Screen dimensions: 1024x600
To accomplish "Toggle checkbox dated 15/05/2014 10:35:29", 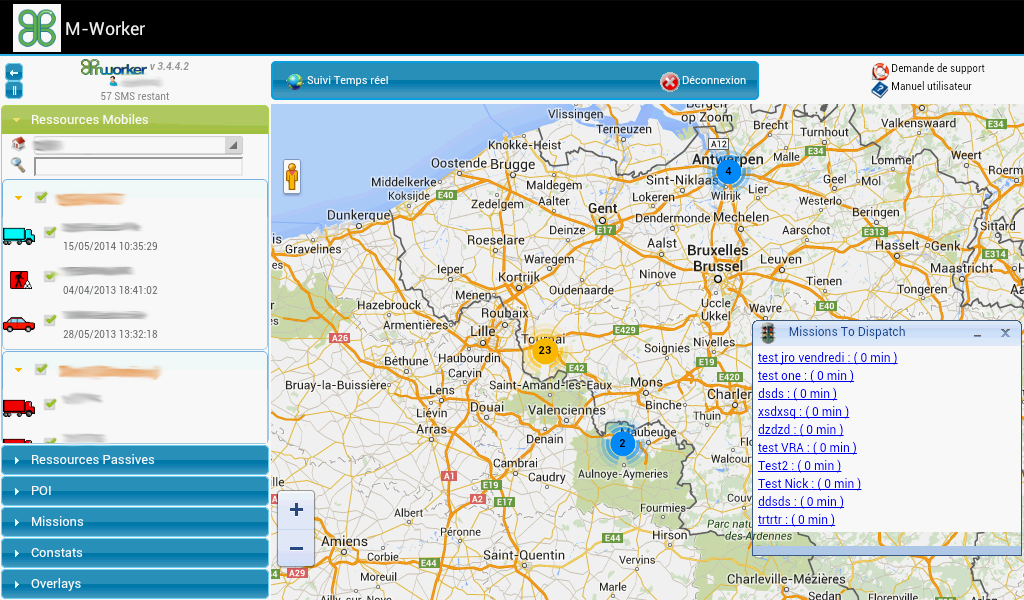I will coord(50,232).
